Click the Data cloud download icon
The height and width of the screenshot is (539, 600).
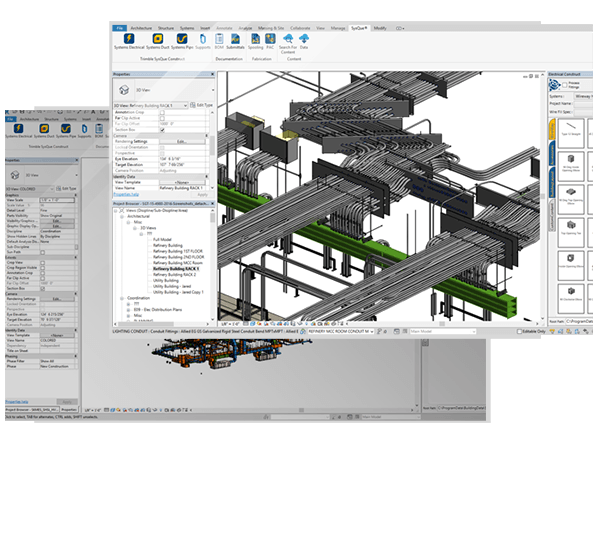pyautogui.click(x=304, y=41)
